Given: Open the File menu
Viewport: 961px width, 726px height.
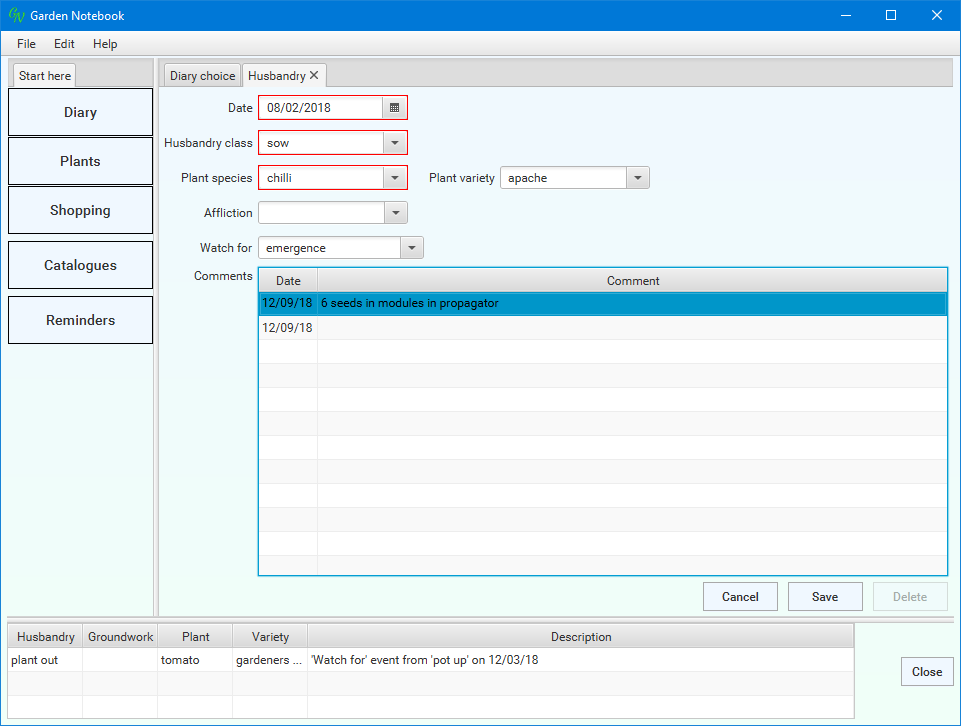Looking at the screenshot, I should pyautogui.click(x=26, y=44).
